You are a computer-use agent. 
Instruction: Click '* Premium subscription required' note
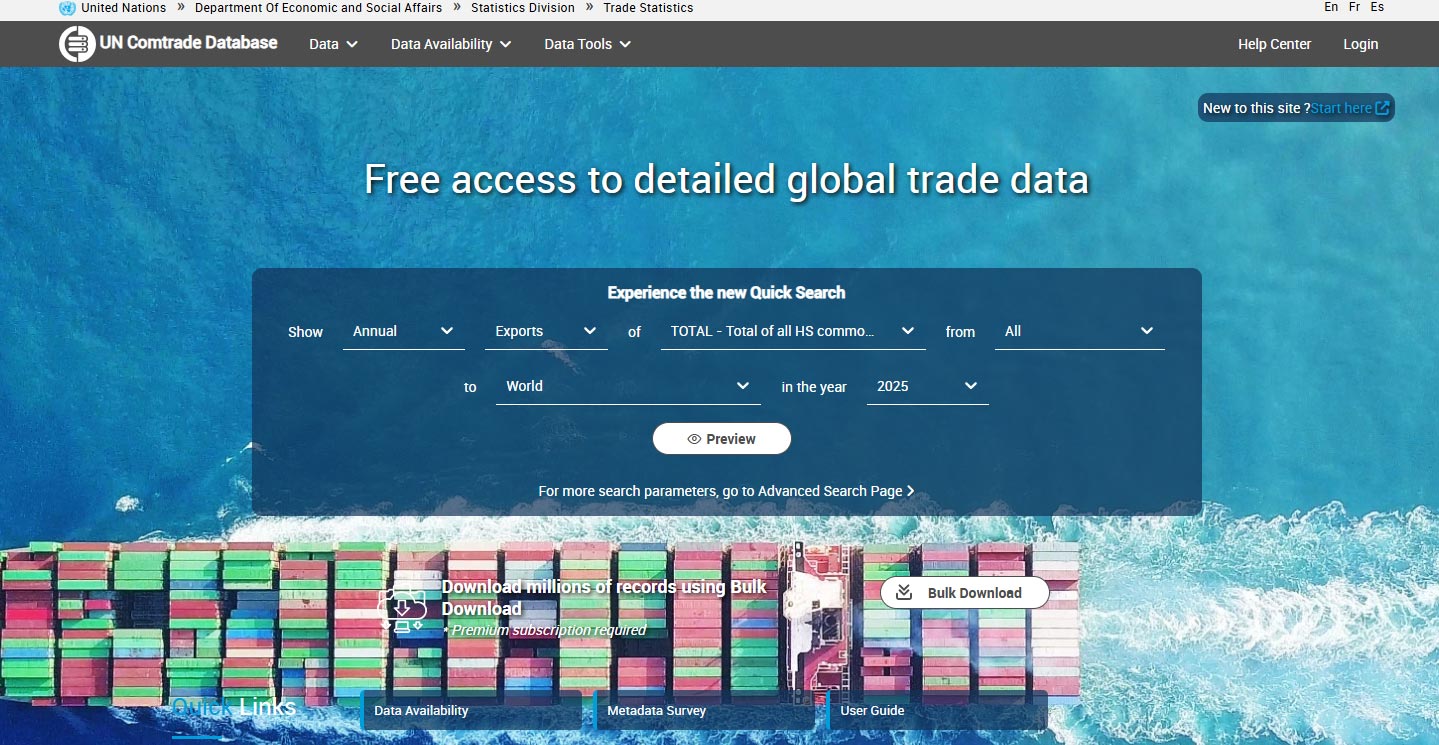point(544,630)
